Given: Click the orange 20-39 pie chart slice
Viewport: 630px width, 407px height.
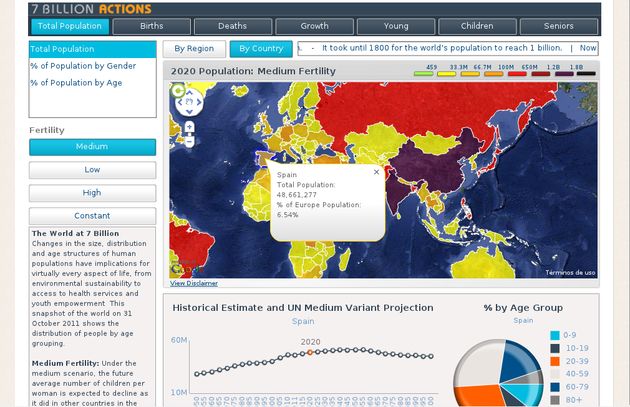Looking at the screenshot, I should pyautogui.click(x=478, y=395).
